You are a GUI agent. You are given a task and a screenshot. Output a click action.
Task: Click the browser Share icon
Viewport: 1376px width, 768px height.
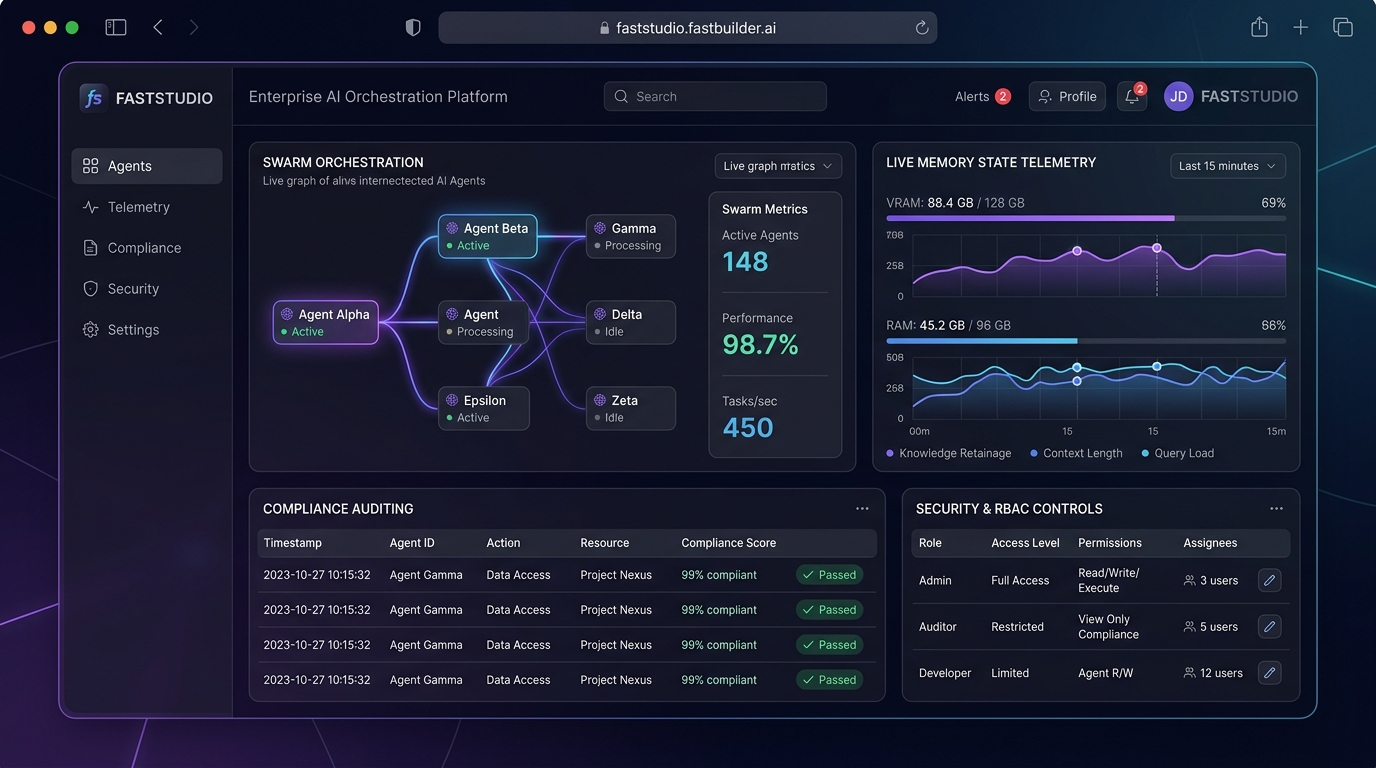coord(1259,27)
